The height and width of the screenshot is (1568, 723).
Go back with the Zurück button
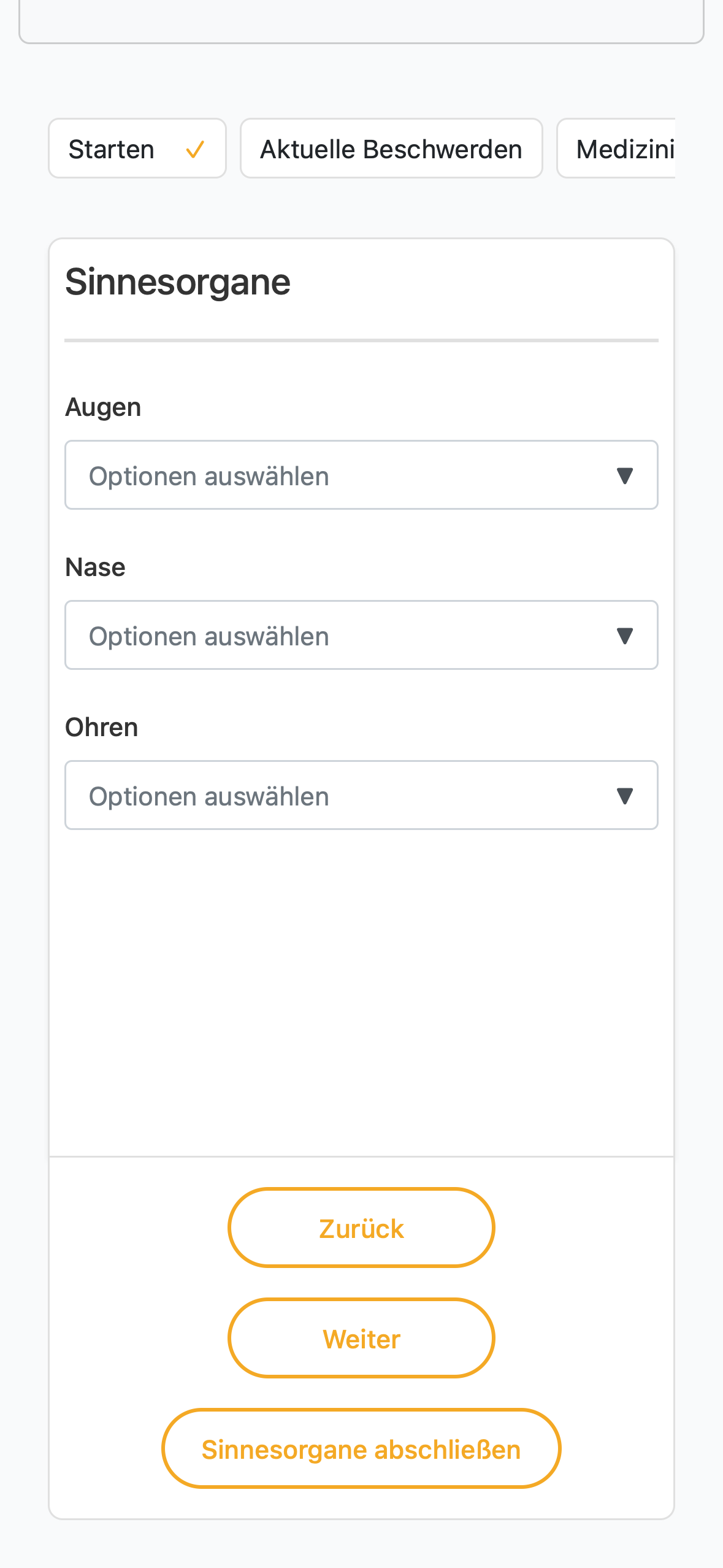(x=361, y=1228)
